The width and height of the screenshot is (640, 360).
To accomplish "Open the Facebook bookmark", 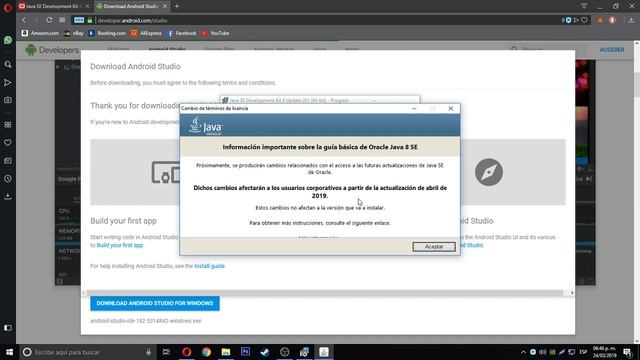I will [x=182, y=33].
